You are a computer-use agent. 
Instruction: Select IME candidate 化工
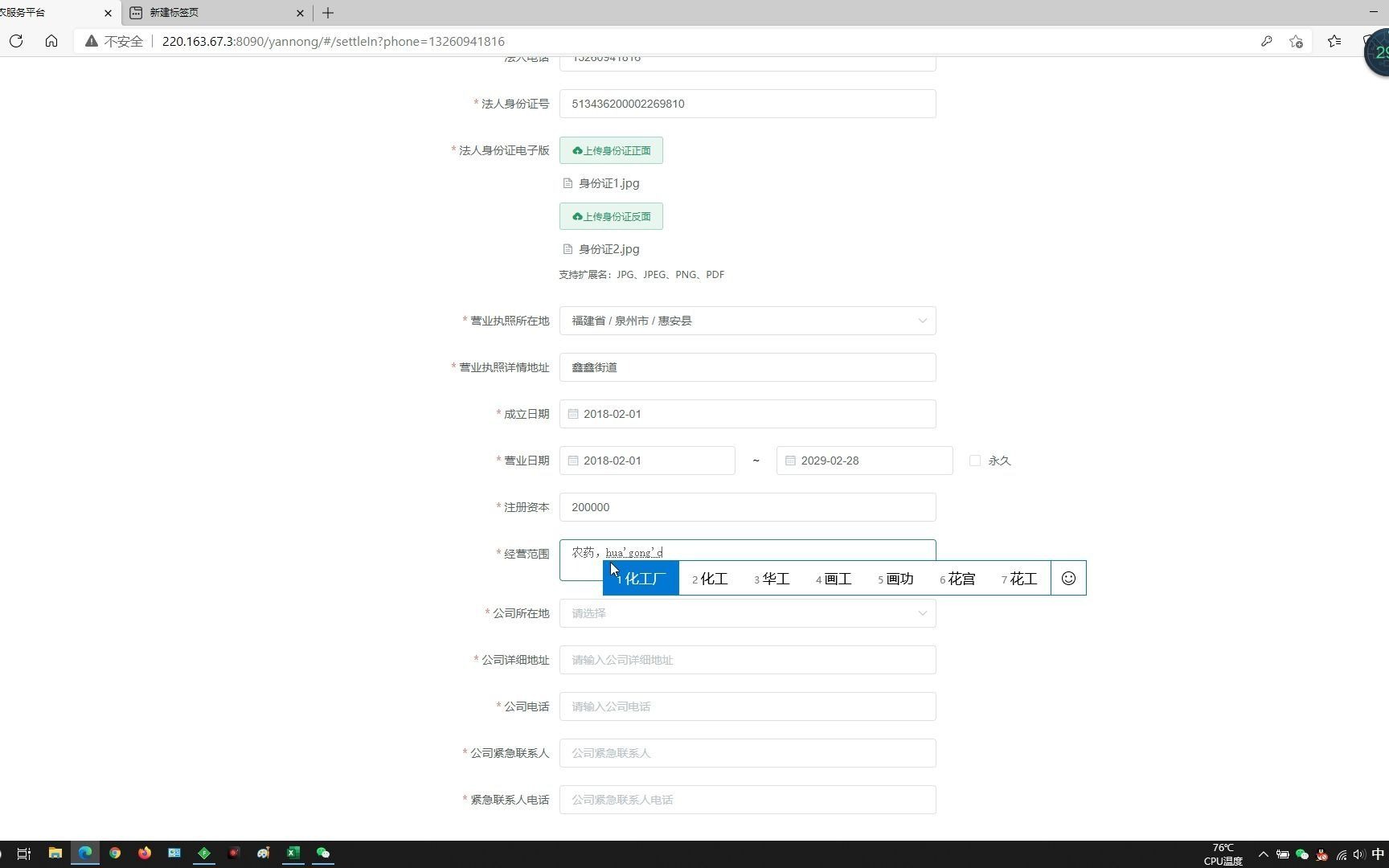pyautogui.click(x=710, y=579)
